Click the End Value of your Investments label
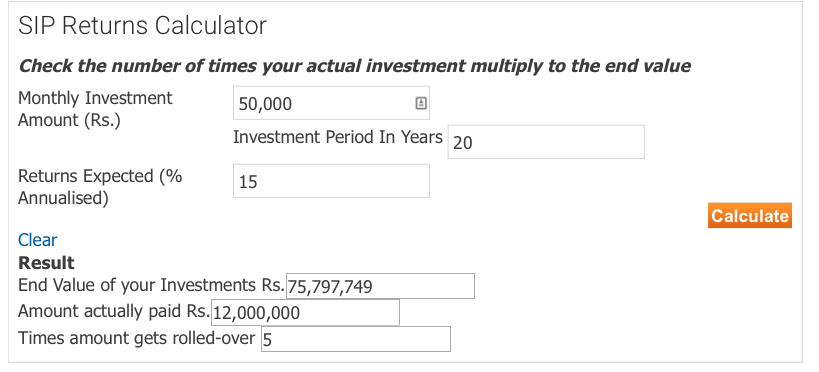The width and height of the screenshot is (819, 372). pos(151,285)
